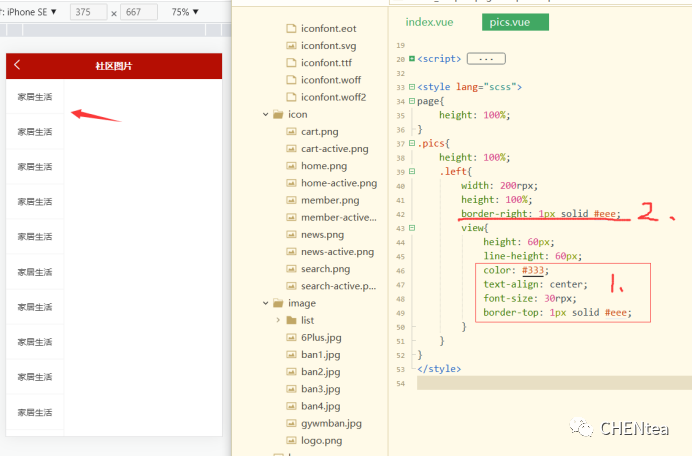Click the back arrow in red header
The image size is (692, 457).
coord(17,65)
